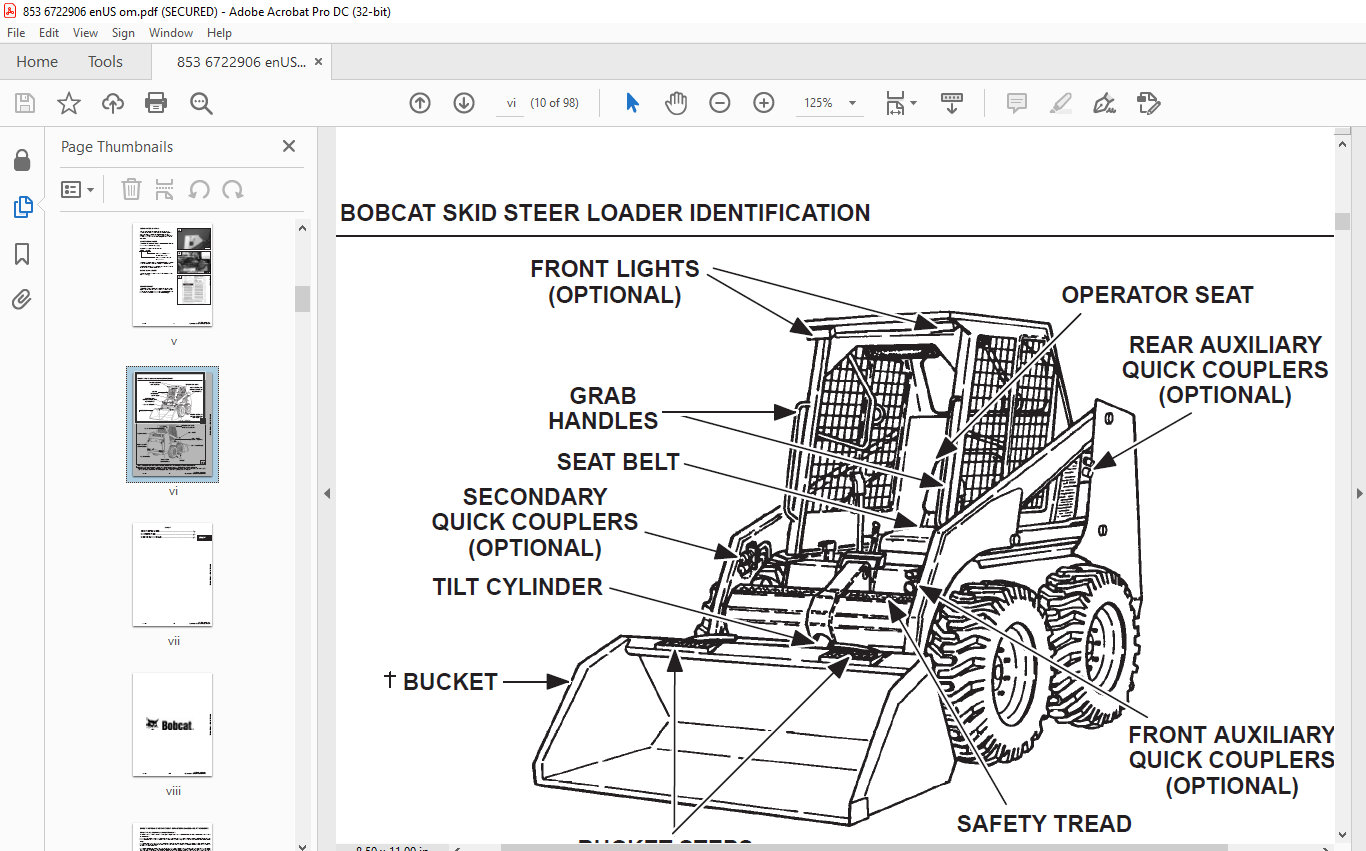Zoom in with plus icon
This screenshot has width=1366, height=851.
[x=764, y=103]
